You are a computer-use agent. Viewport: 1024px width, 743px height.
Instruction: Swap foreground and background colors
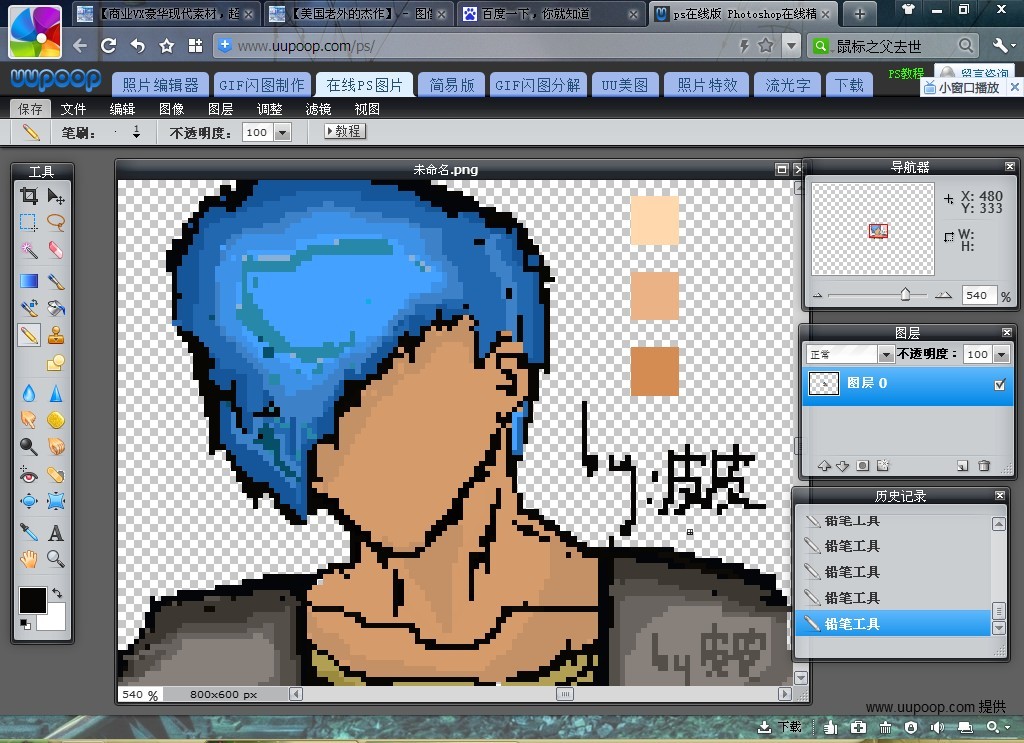[x=57, y=592]
